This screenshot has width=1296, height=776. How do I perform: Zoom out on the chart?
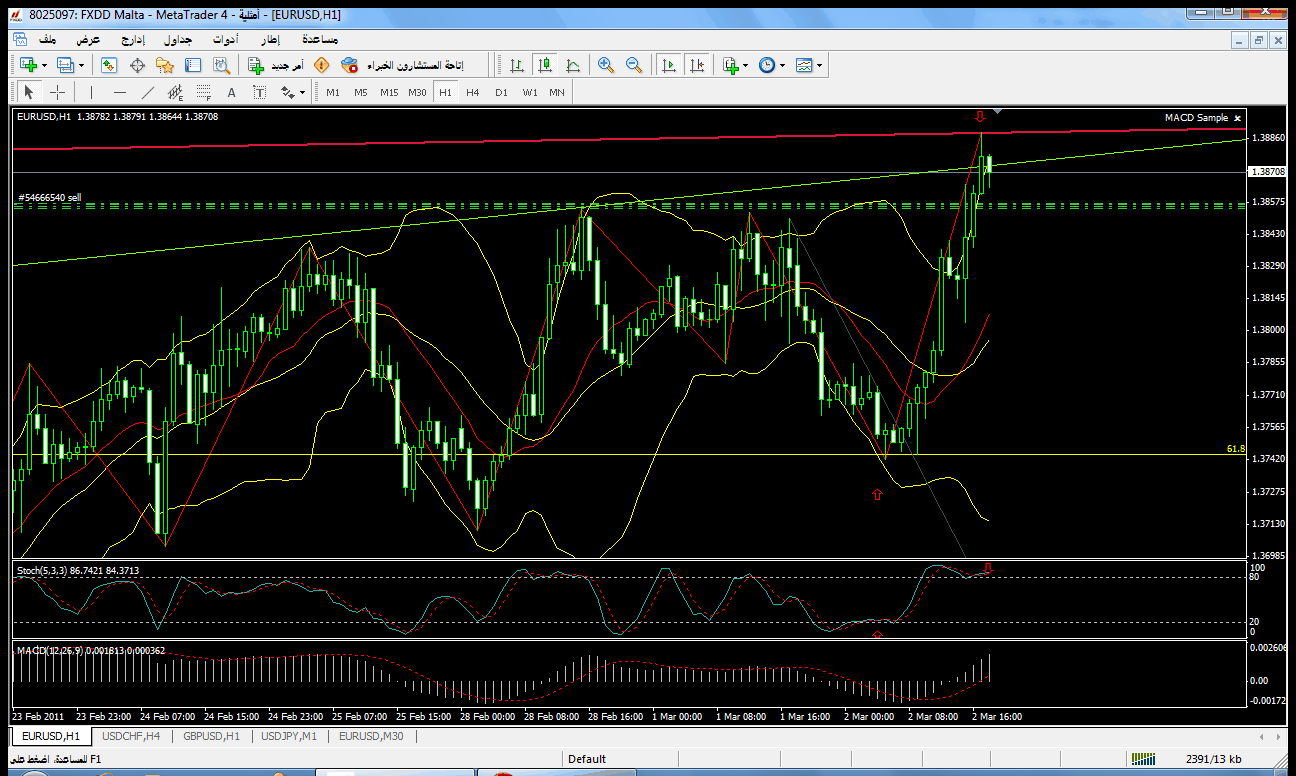click(x=634, y=65)
